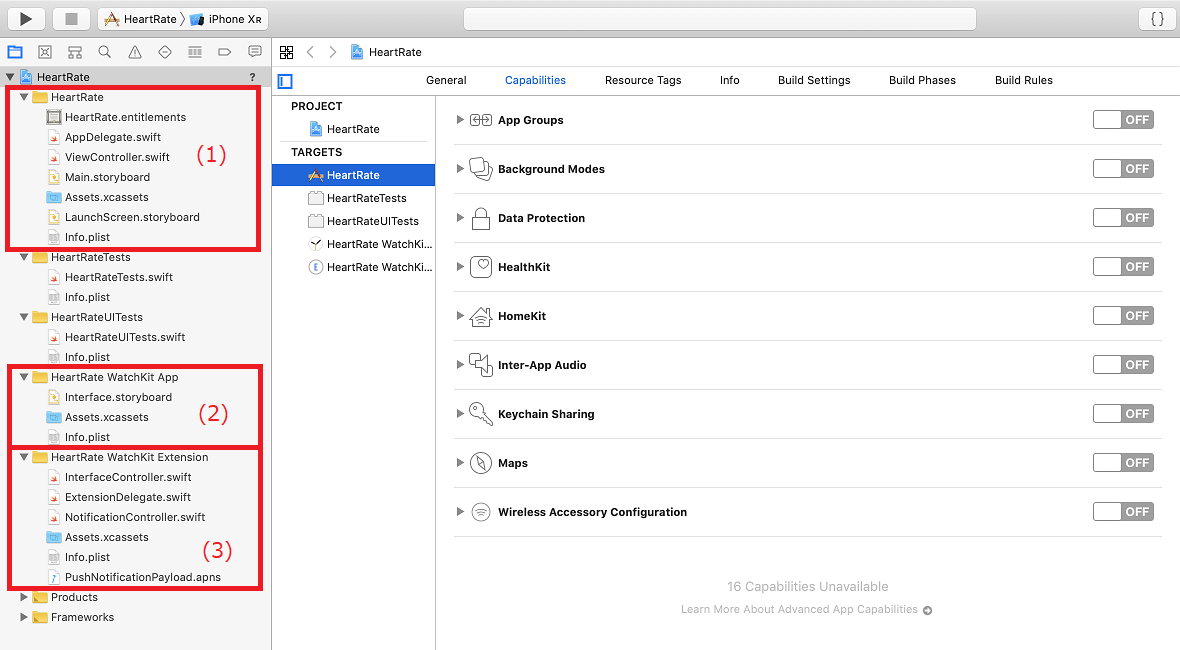1180x650 pixels.
Task: Switch to the Build Settings tab
Action: pyautogui.click(x=814, y=80)
